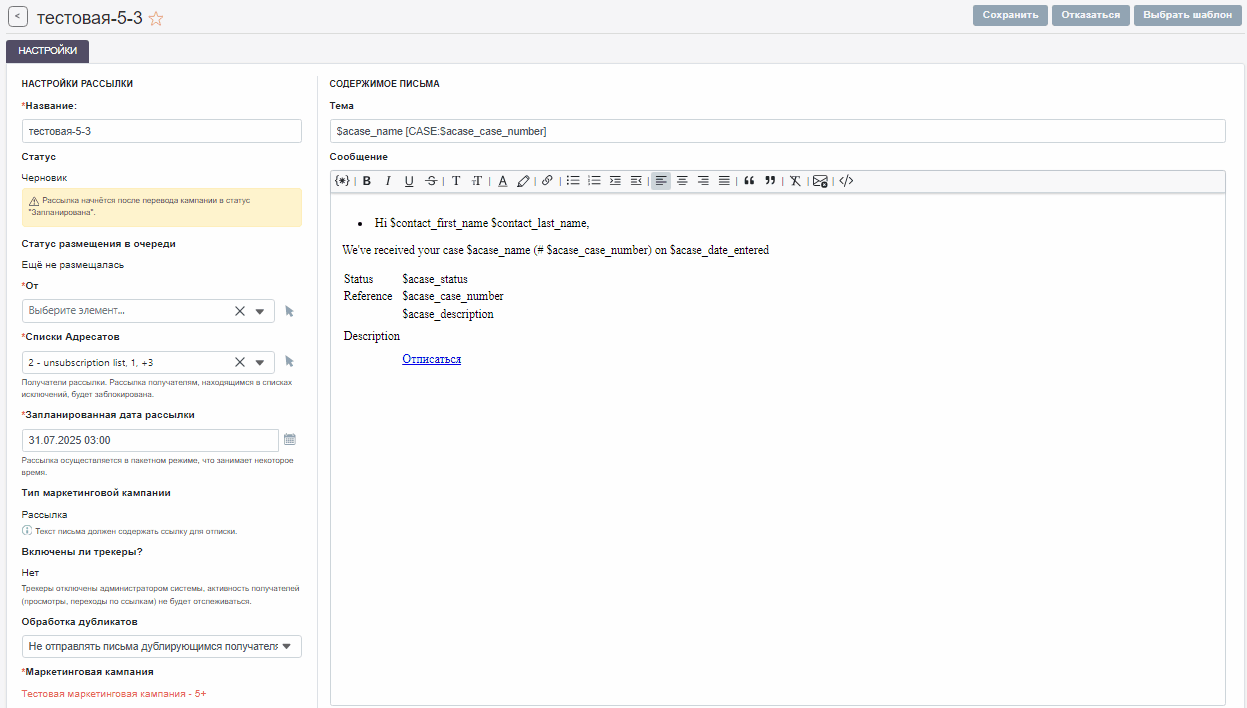
Task: Click the select arrow icon next to От
Action: 289,311
